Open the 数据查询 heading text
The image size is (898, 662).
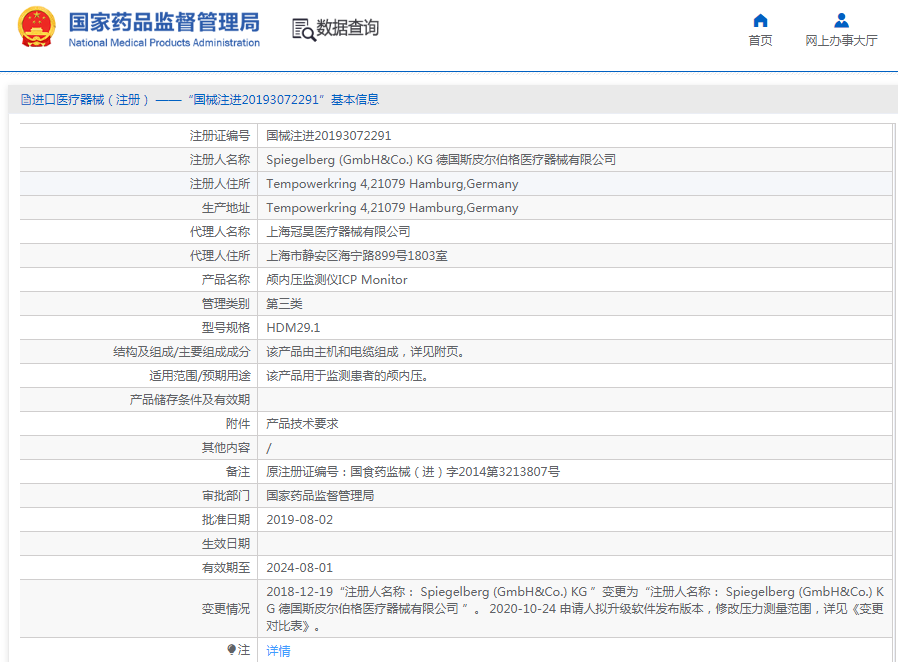pyautogui.click(x=348, y=28)
